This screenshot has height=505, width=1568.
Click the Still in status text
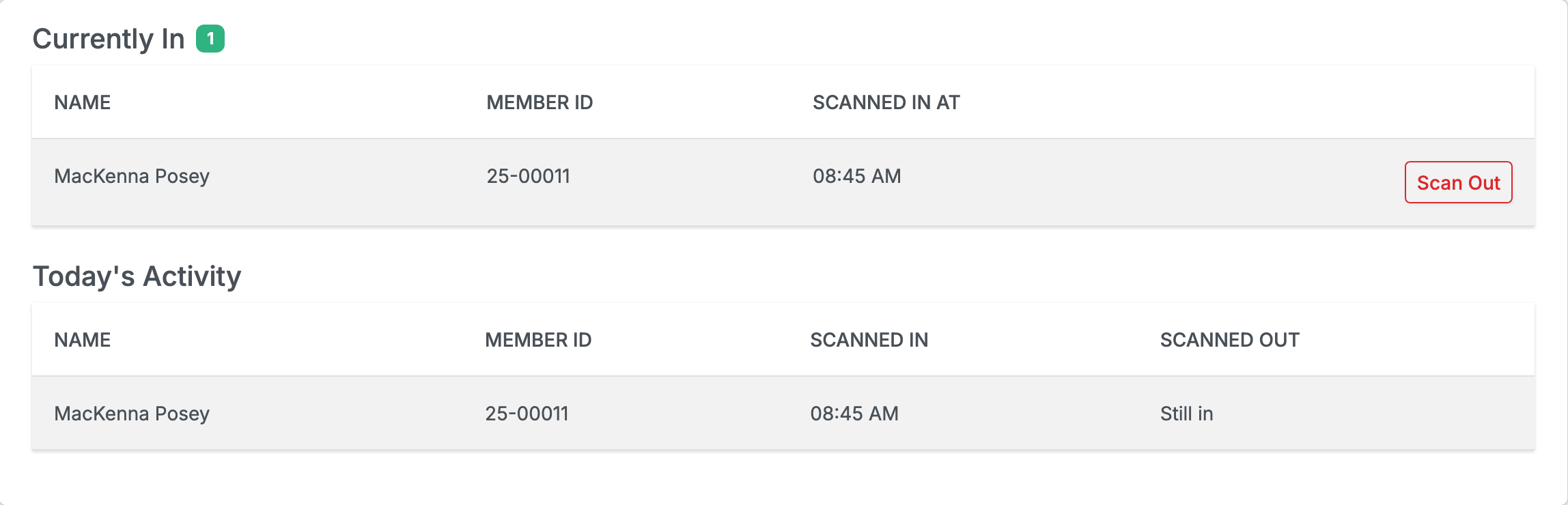1186,414
